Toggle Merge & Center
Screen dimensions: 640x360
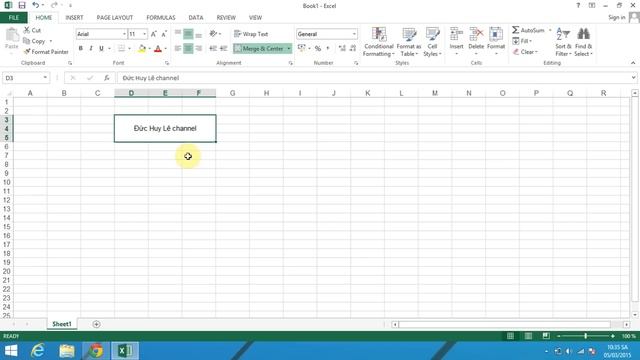259,48
